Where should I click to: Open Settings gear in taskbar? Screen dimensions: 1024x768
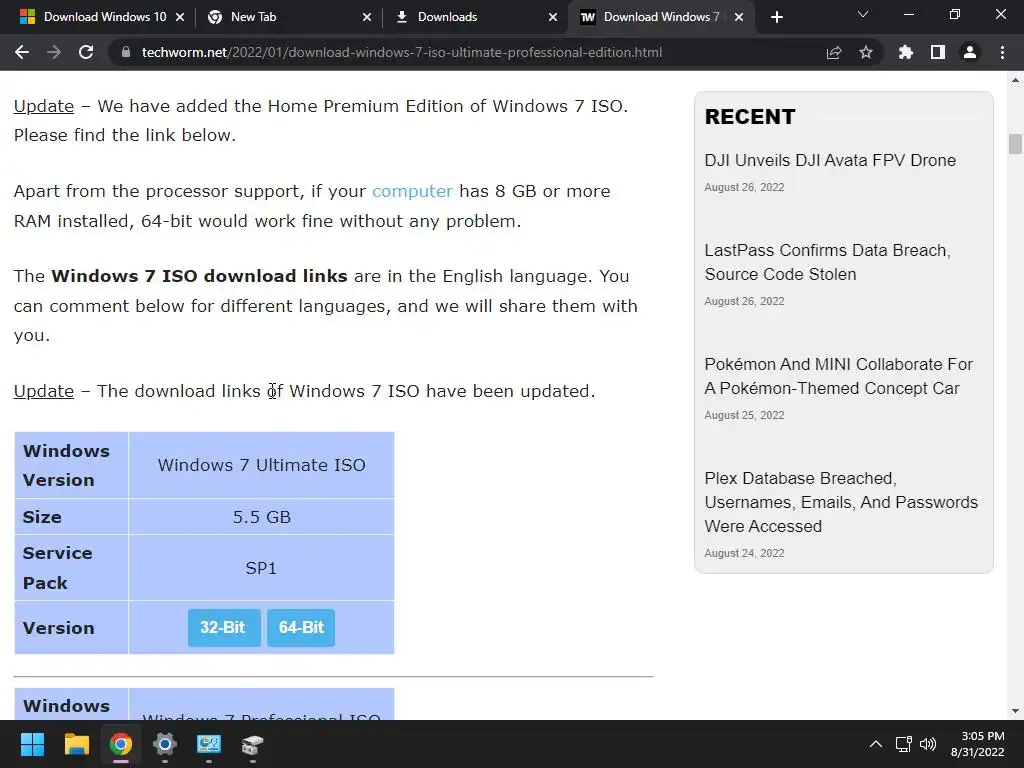click(165, 744)
